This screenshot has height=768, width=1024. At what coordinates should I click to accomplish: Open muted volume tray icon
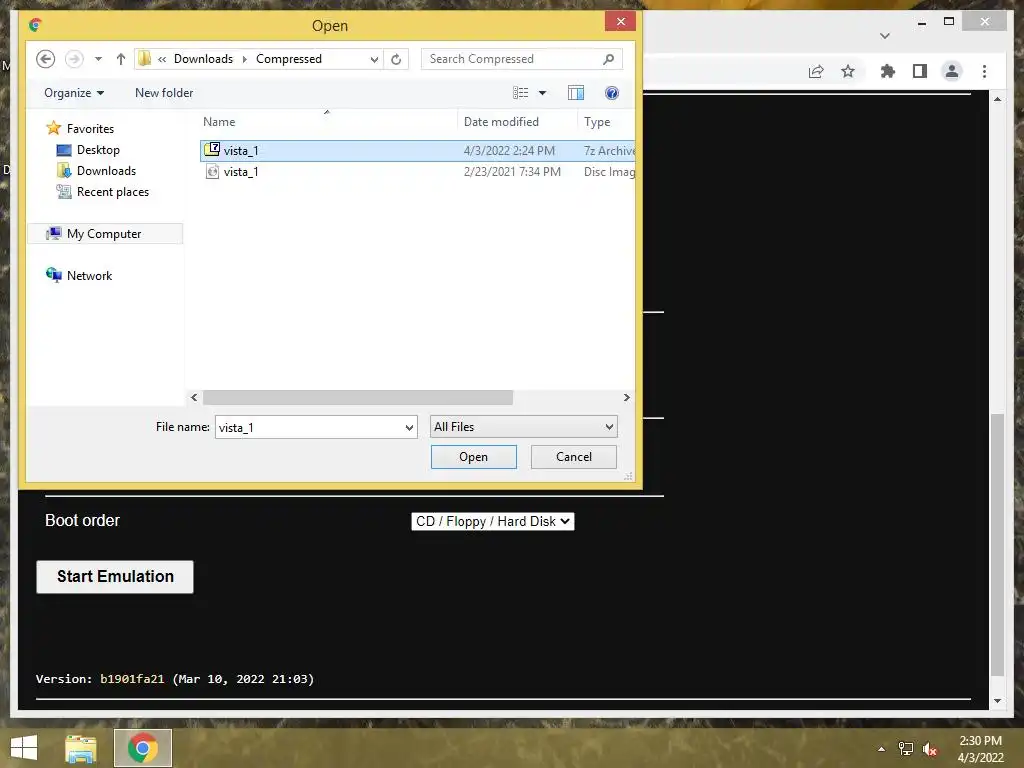coord(930,749)
